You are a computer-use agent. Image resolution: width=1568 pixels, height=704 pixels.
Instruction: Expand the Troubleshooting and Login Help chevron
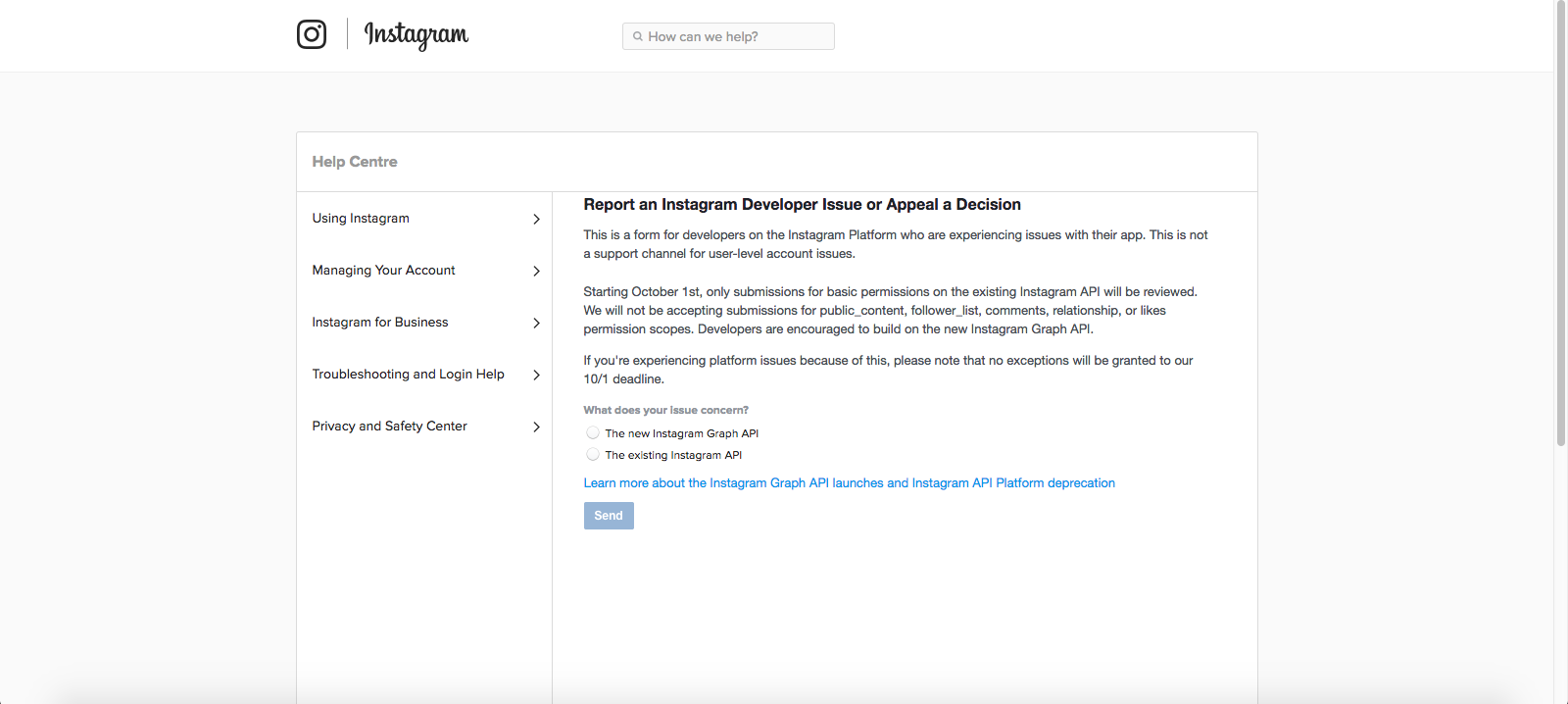tap(536, 375)
